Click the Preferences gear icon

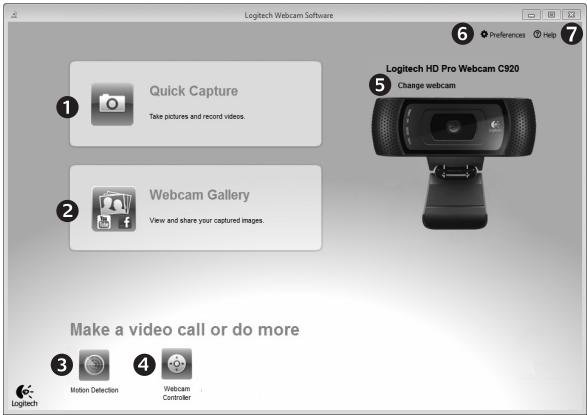pyautogui.click(x=484, y=34)
